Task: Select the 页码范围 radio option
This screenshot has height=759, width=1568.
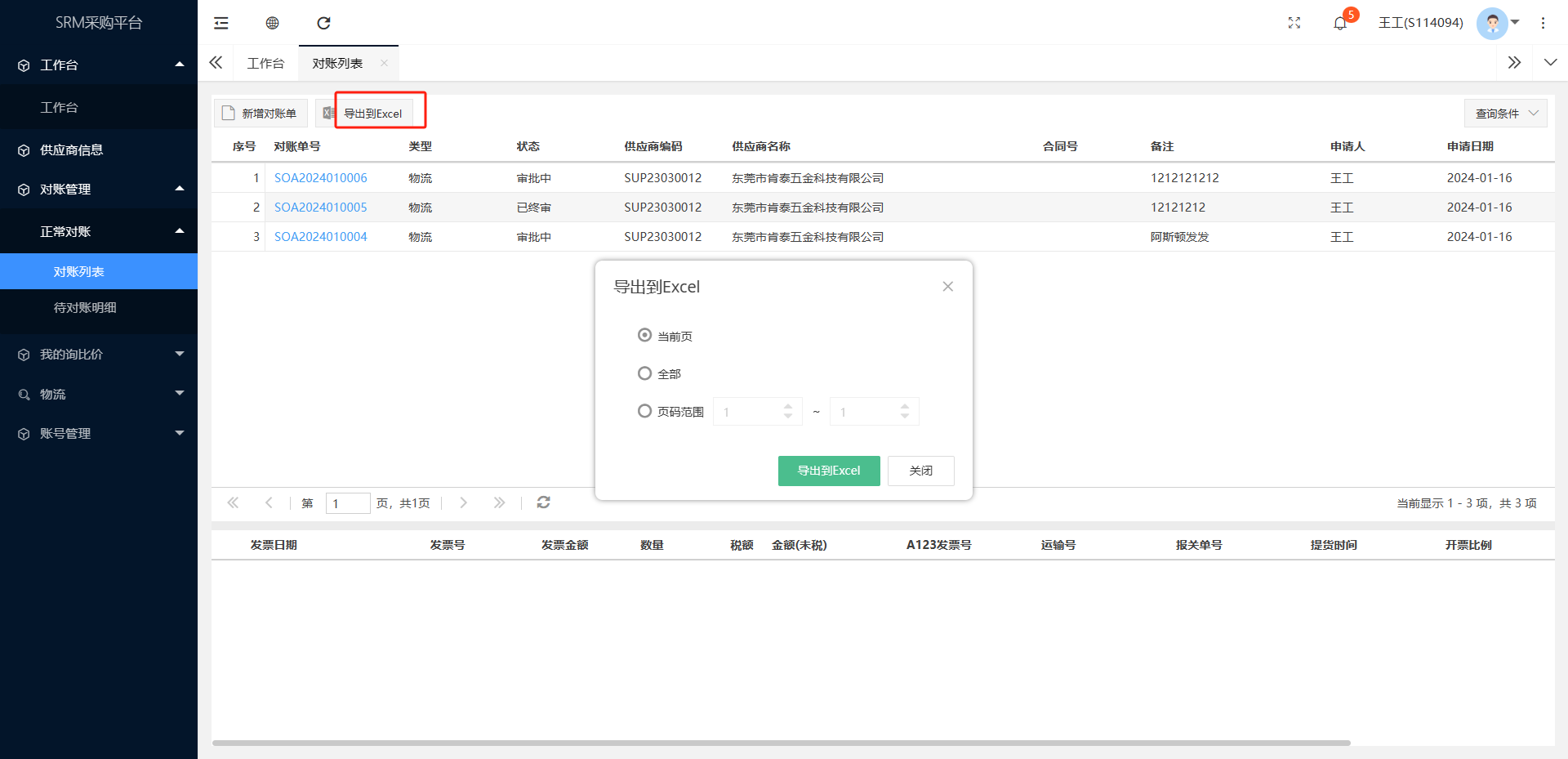Action: 645,411
